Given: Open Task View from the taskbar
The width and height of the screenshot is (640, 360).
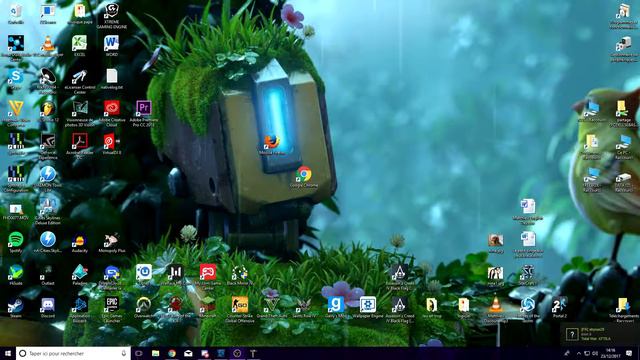Looking at the screenshot, I should click(x=138, y=353).
